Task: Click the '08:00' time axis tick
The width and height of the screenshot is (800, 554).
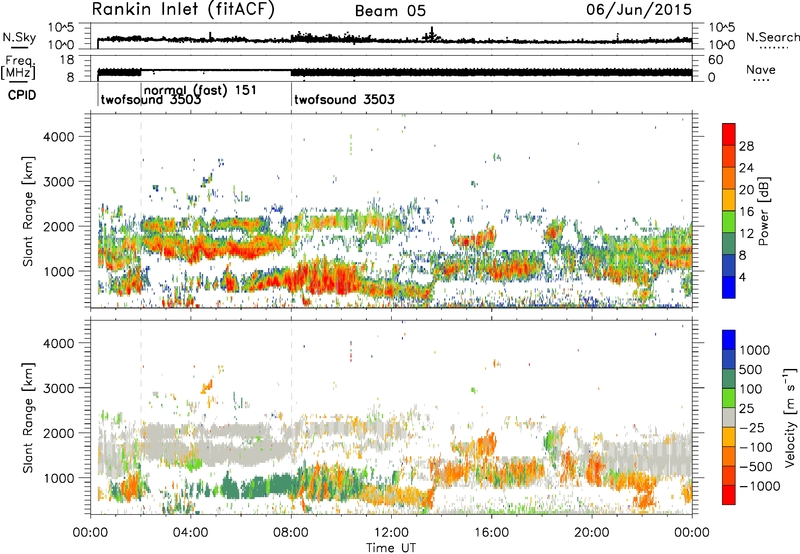Action: [x=291, y=533]
